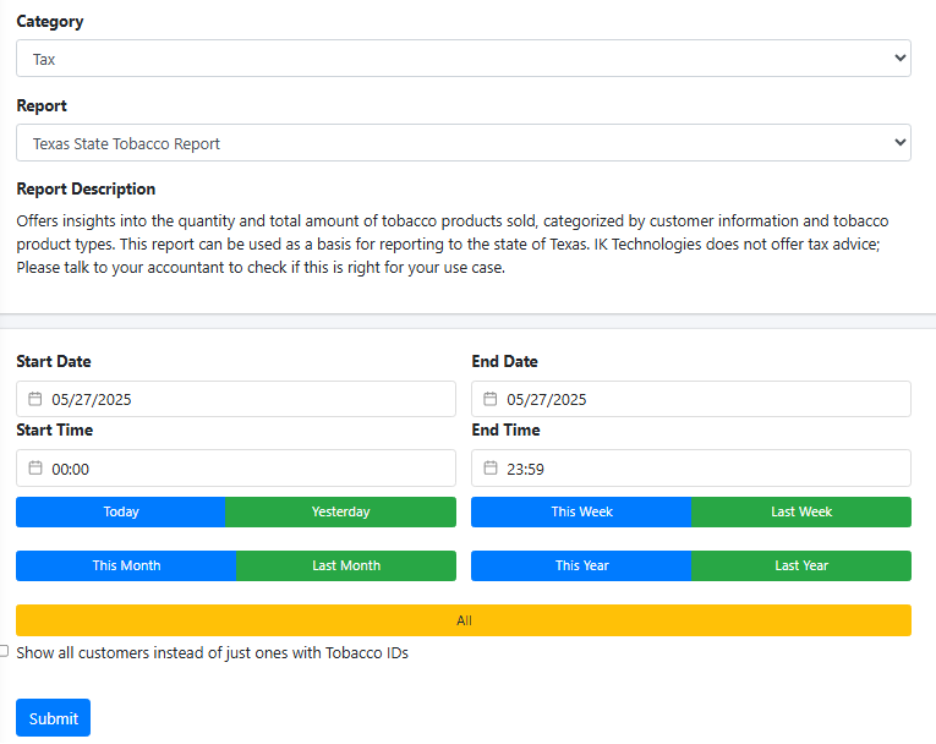936x744 pixels.
Task: Enable Show all customers checkbox
Action: [4, 651]
